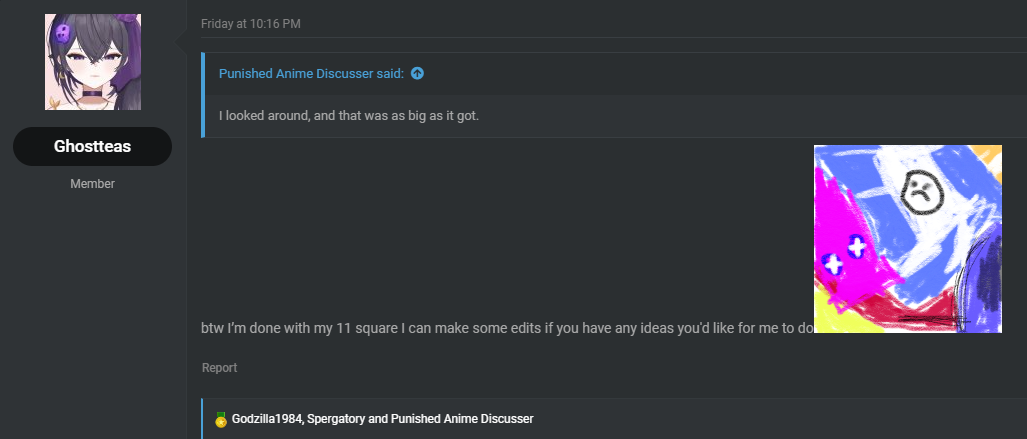Click the gold medal reaction icon
This screenshot has width=1027, height=439.
tap(221, 419)
